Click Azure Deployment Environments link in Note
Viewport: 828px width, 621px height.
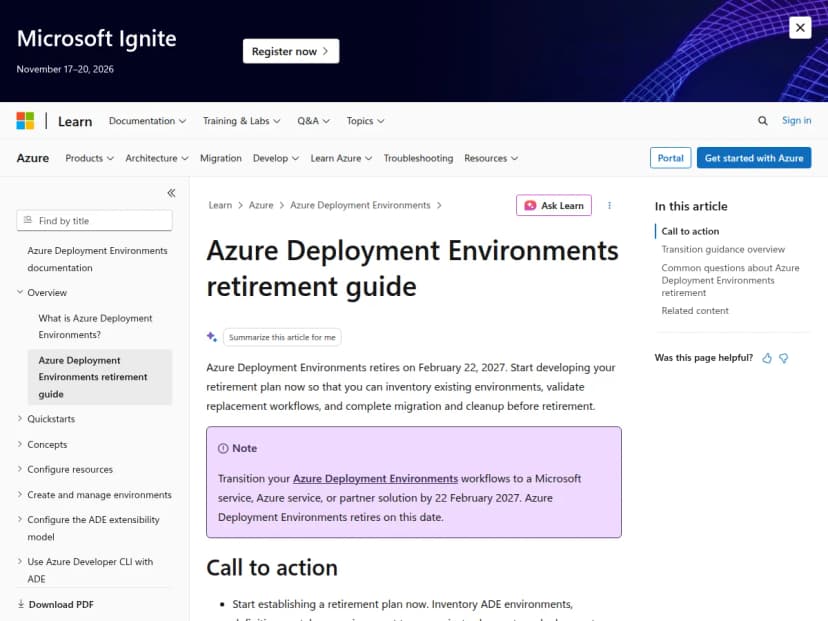375,478
